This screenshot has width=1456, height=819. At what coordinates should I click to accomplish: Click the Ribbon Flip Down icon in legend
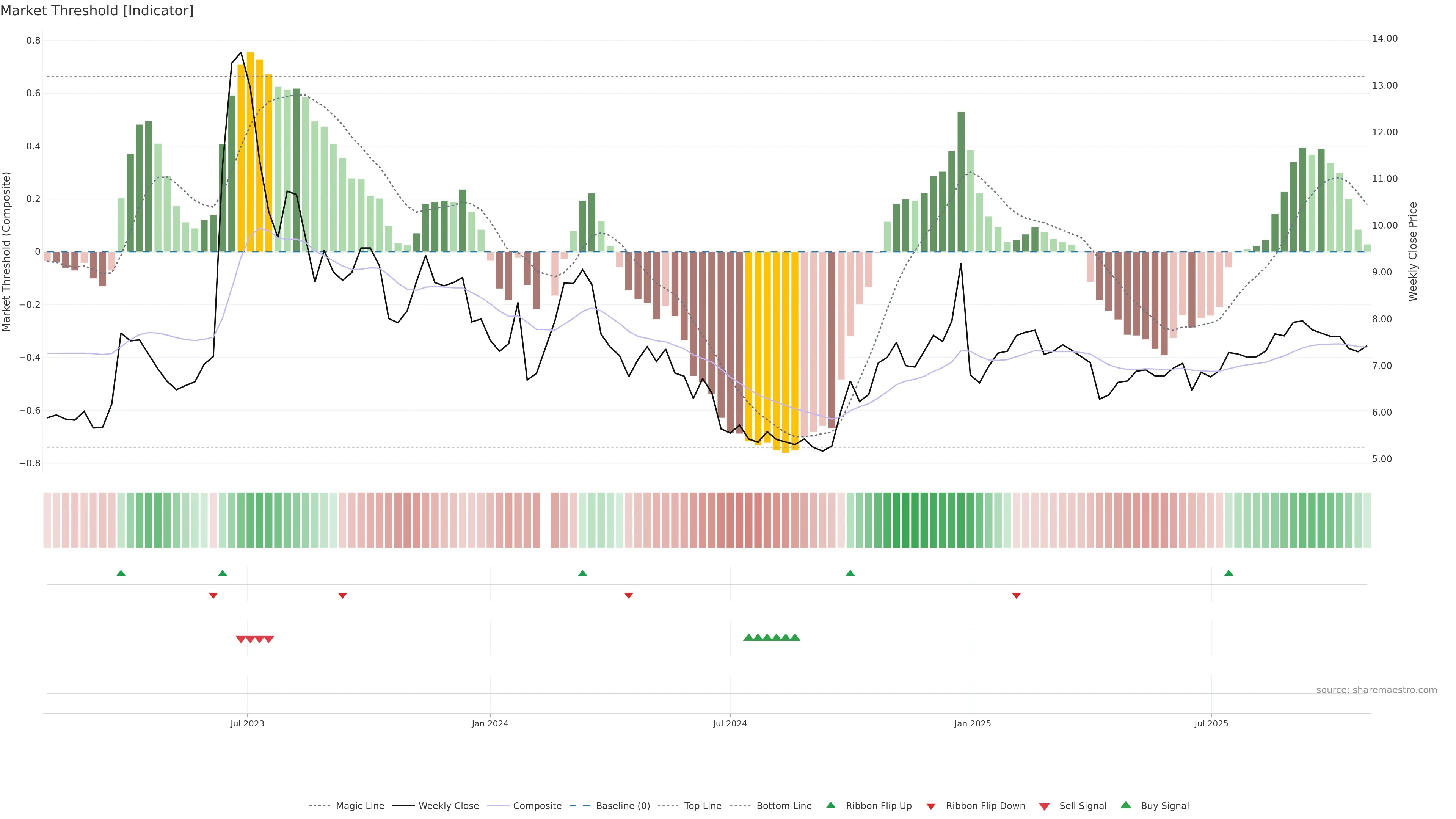pyautogui.click(x=931, y=806)
